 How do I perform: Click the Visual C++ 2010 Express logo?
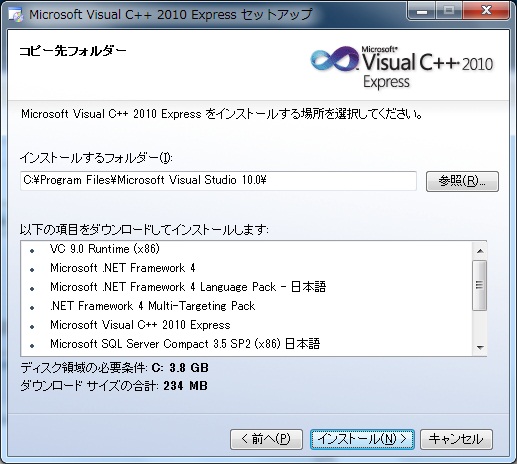tap(401, 68)
